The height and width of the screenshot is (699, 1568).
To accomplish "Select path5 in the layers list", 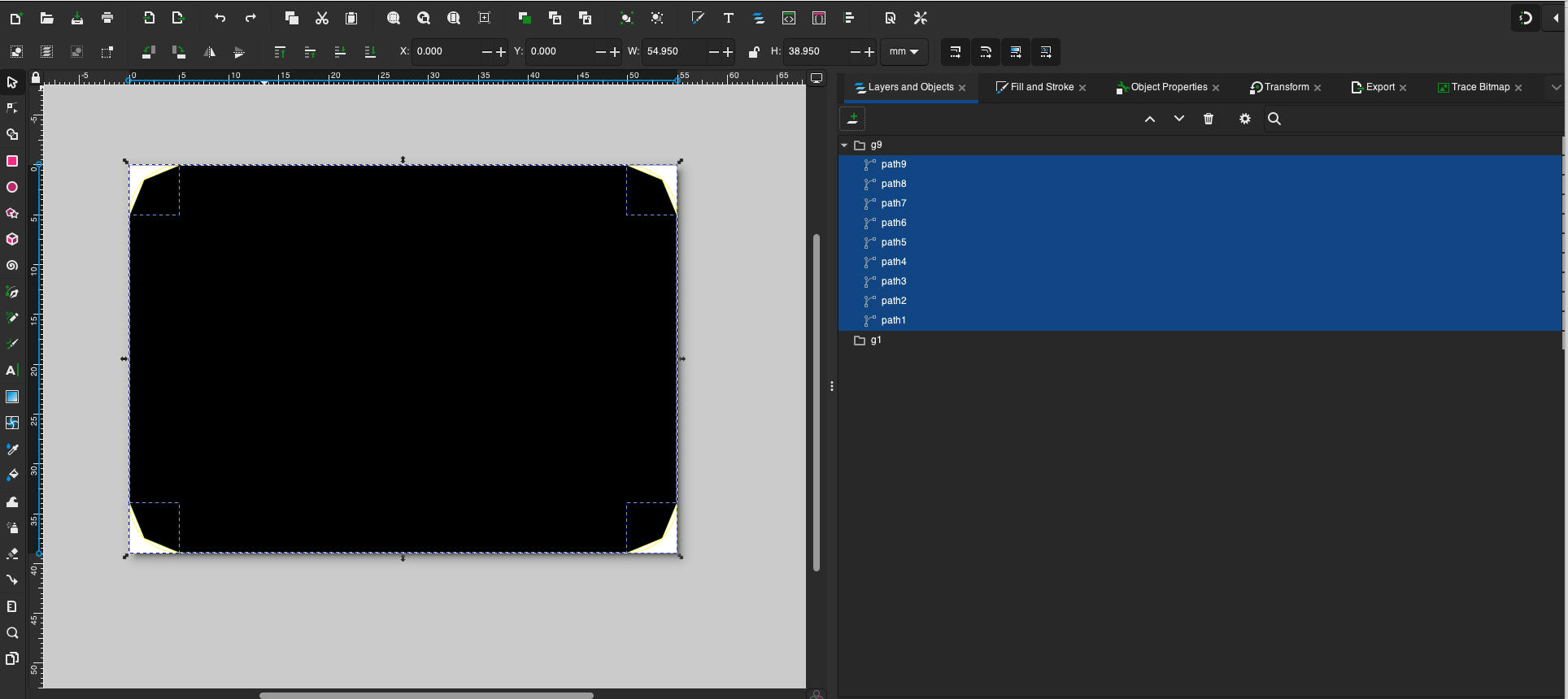I will [893, 242].
